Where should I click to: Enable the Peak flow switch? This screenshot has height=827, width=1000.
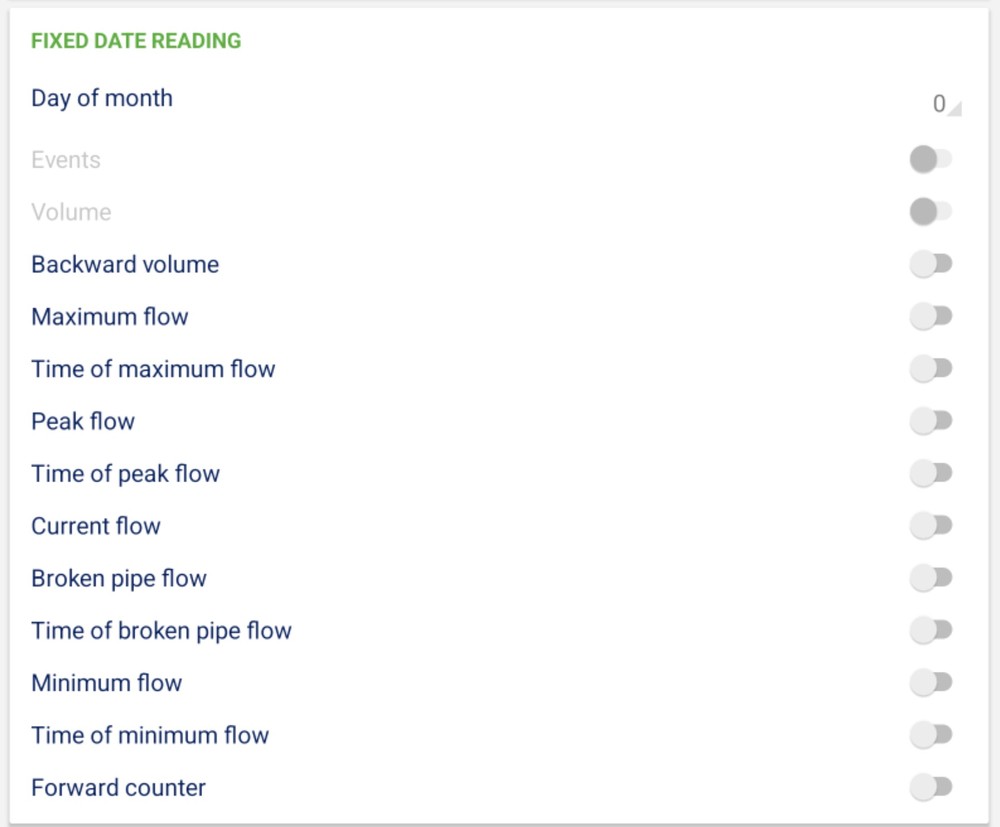(931, 421)
